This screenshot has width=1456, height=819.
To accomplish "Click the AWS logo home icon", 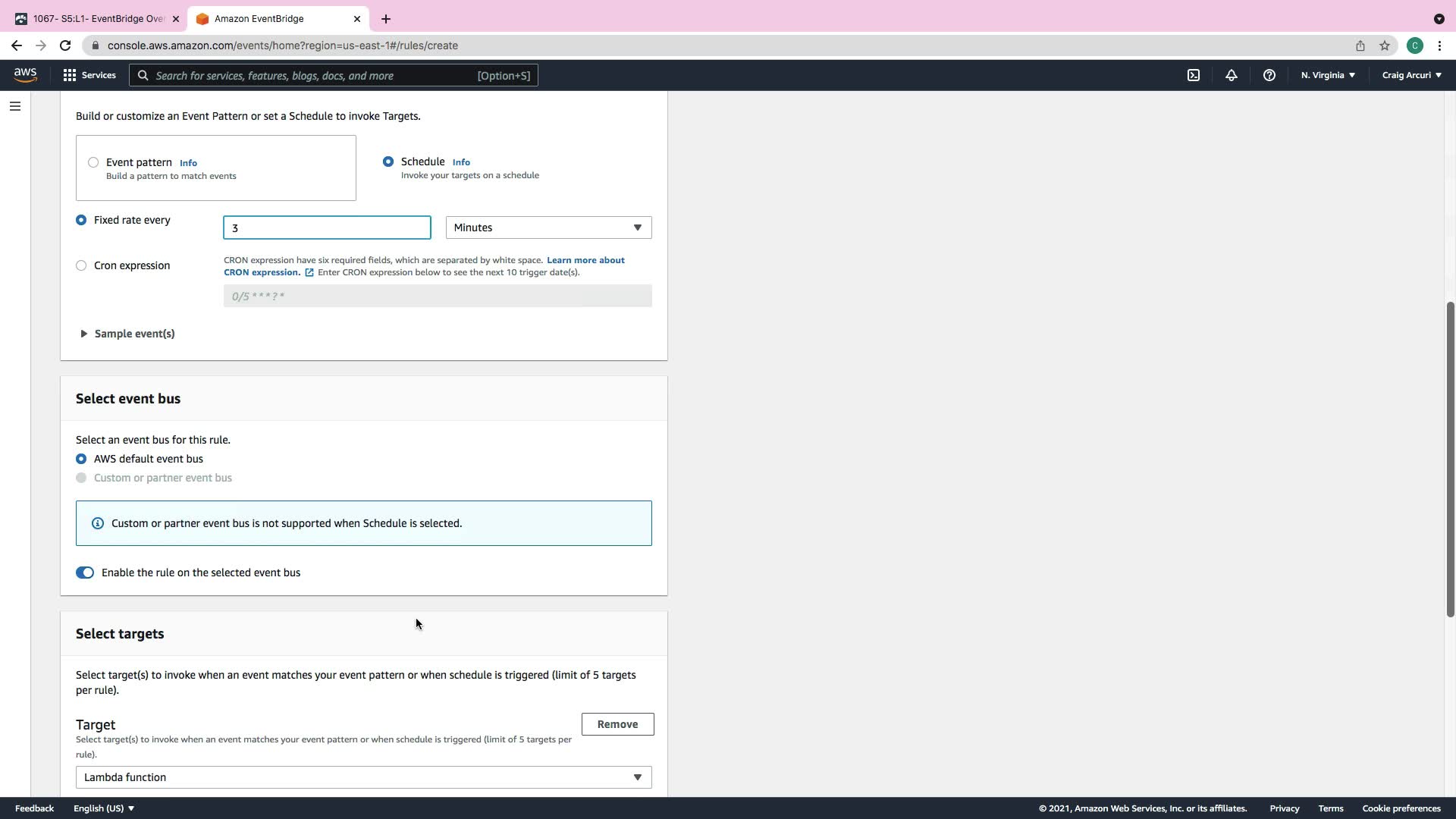I will pyautogui.click(x=25, y=75).
